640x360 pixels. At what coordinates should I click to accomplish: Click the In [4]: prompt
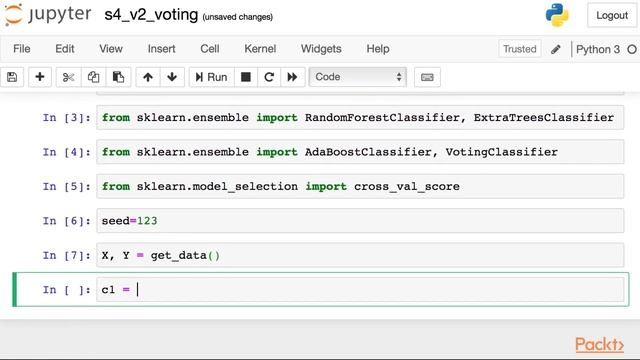click(67, 152)
